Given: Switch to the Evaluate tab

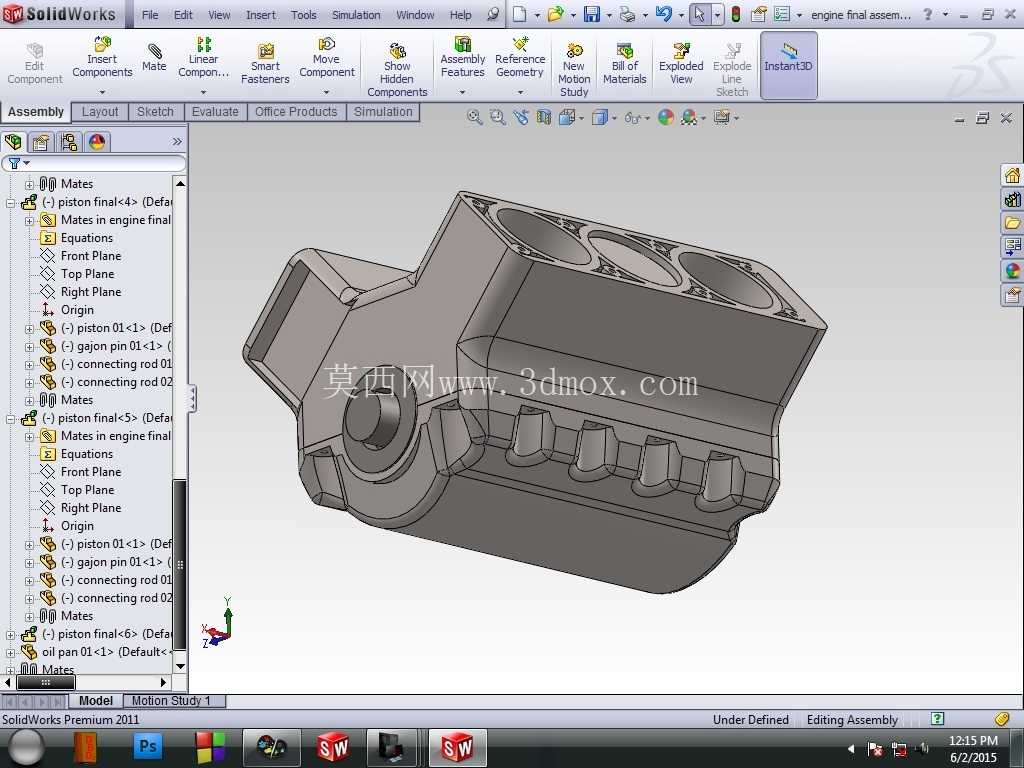Looking at the screenshot, I should pos(215,112).
